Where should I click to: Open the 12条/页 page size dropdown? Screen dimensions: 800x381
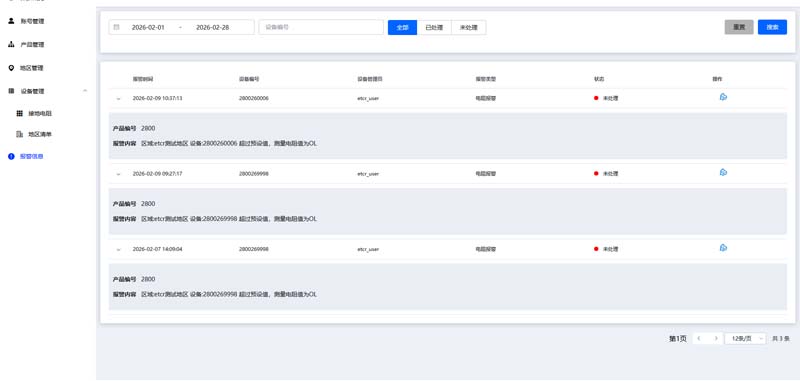(x=745, y=338)
